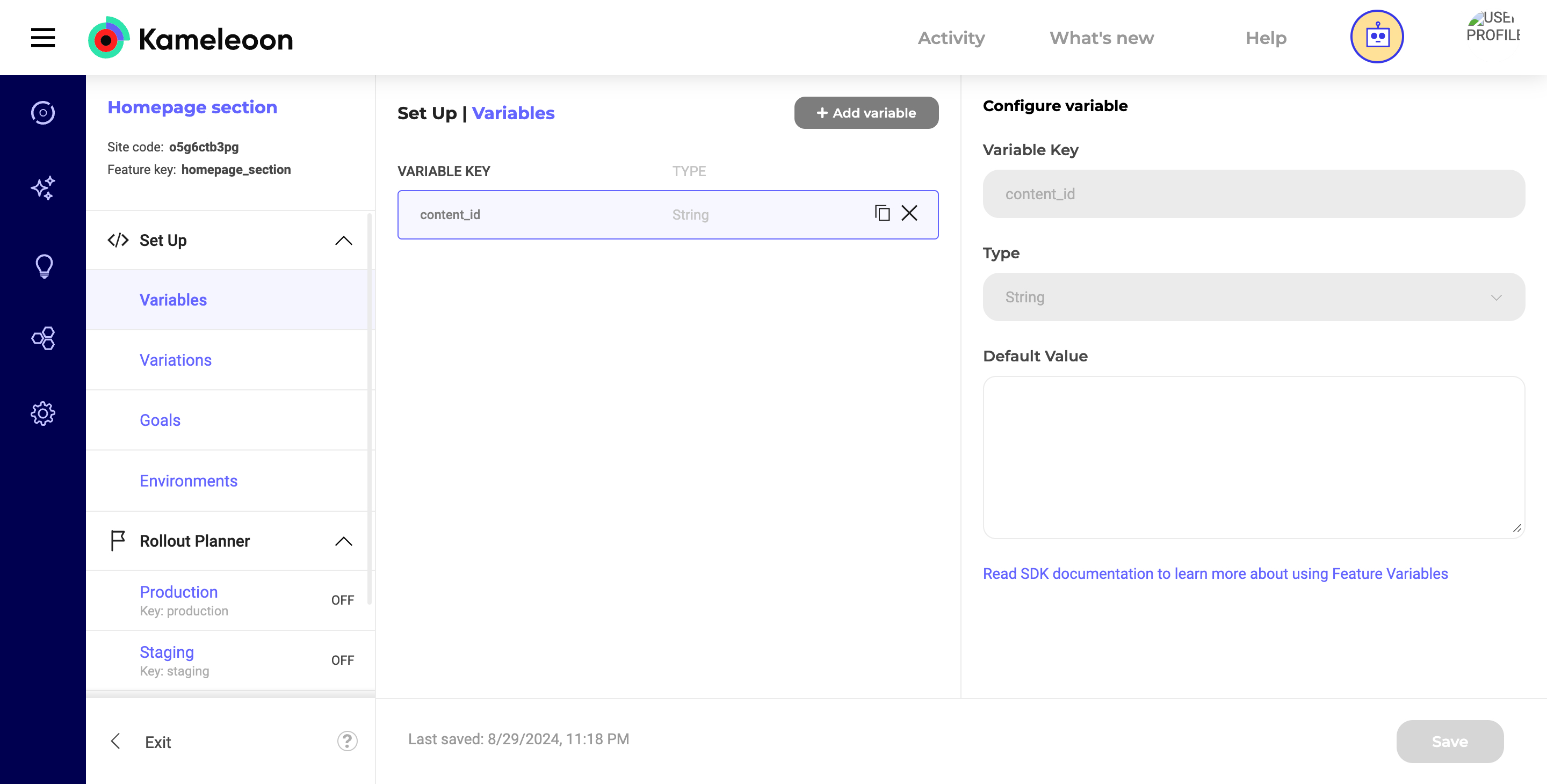This screenshot has width=1547, height=784.
Task: Collapse the Rollout Planner section
Action: pyautogui.click(x=344, y=541)
